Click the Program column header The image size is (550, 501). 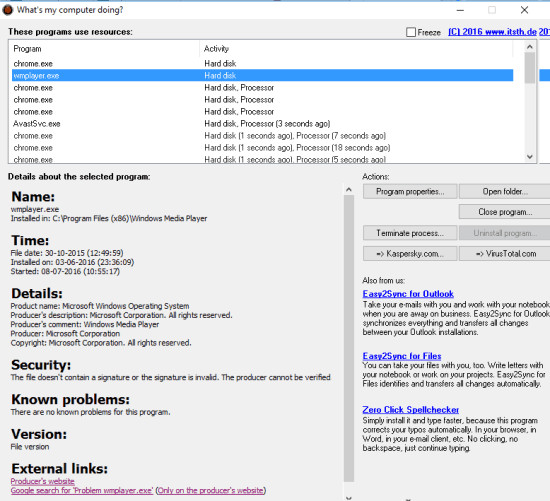105,49
